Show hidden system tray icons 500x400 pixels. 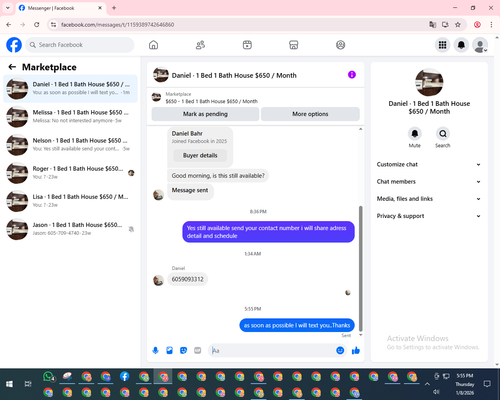tap(427, 384)
